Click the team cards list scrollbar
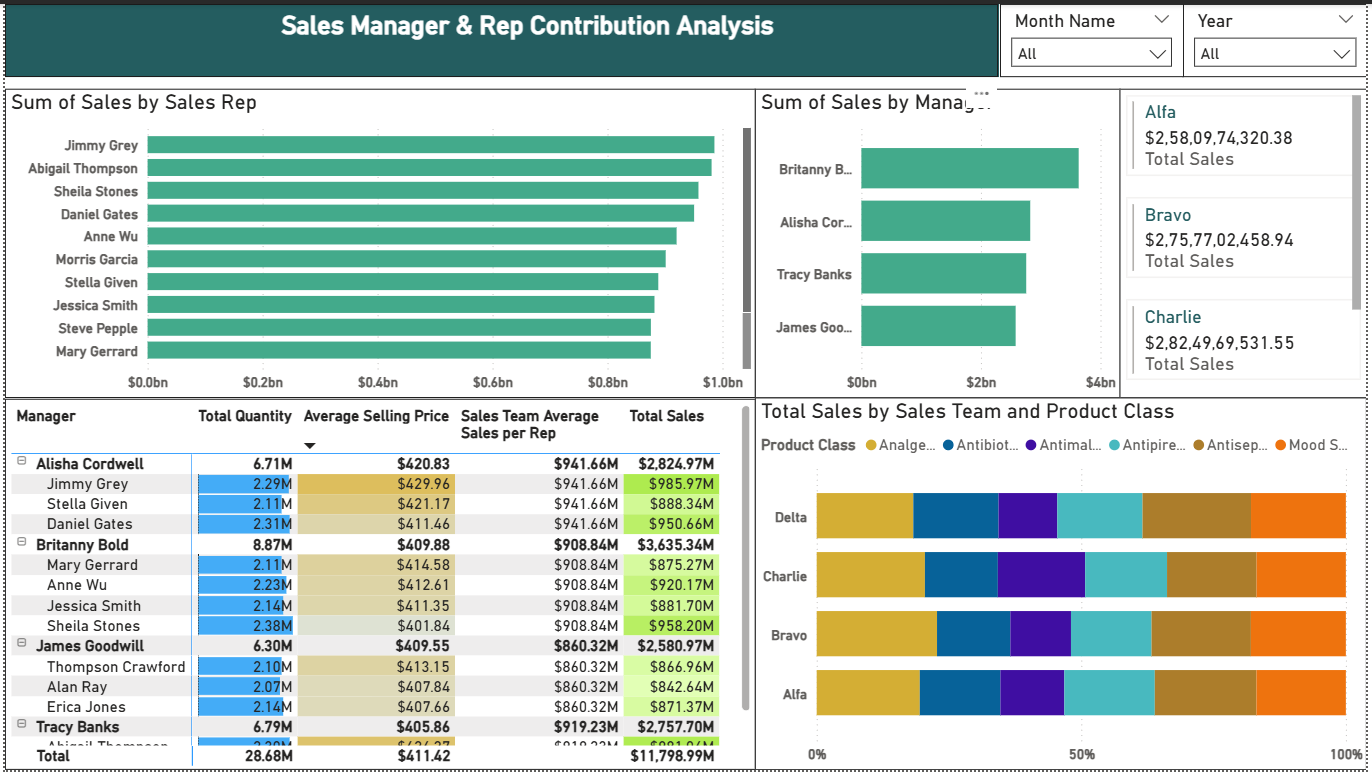Screen dimensions: 1372x773 click(1357, 200)
